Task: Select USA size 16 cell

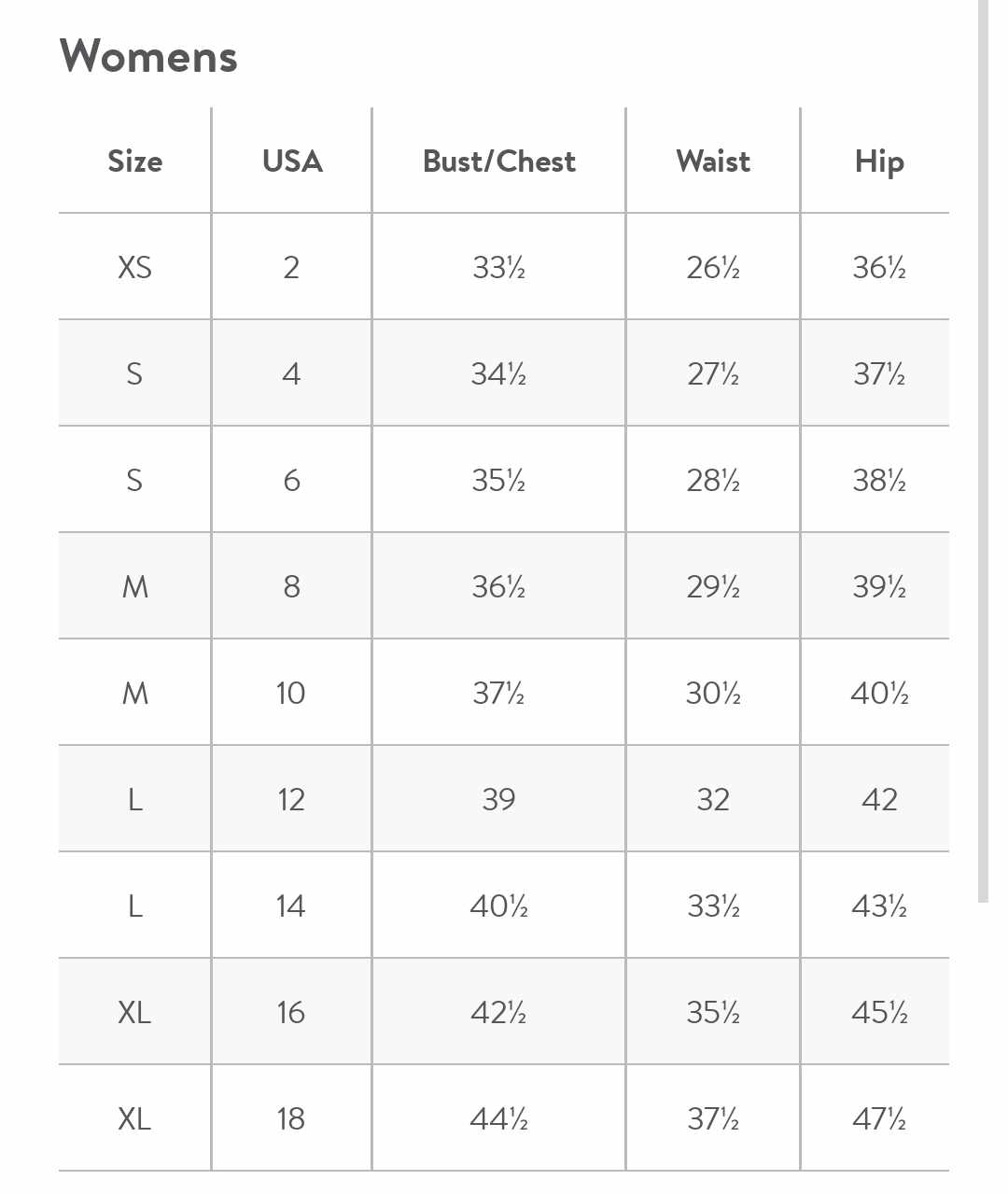Action: click(291, 1012)
